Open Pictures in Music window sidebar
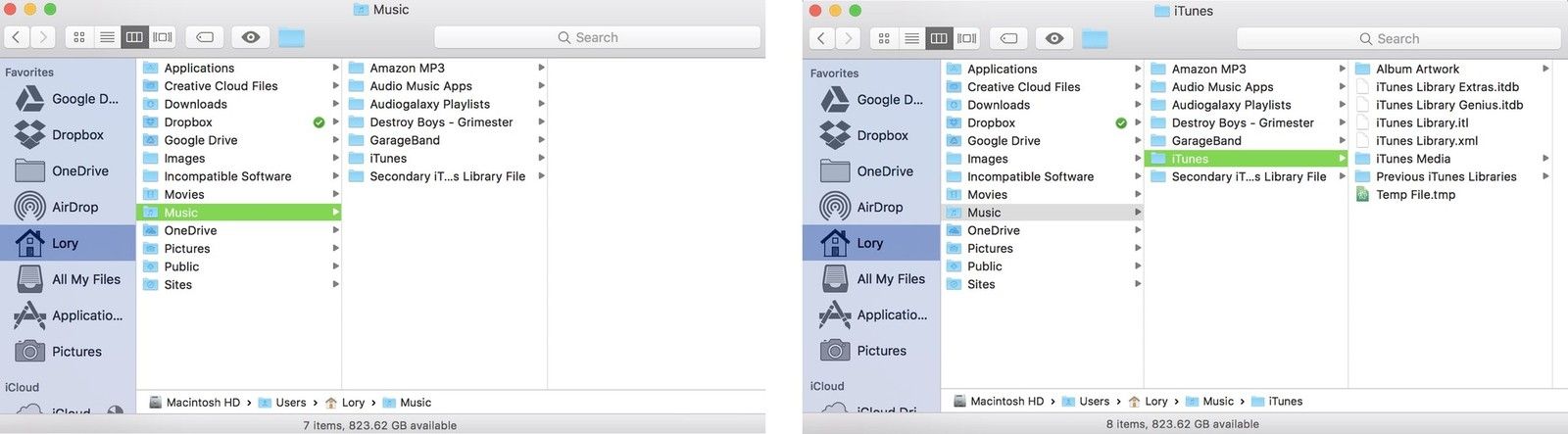The image size is (1568, 434). pos(68,352)
